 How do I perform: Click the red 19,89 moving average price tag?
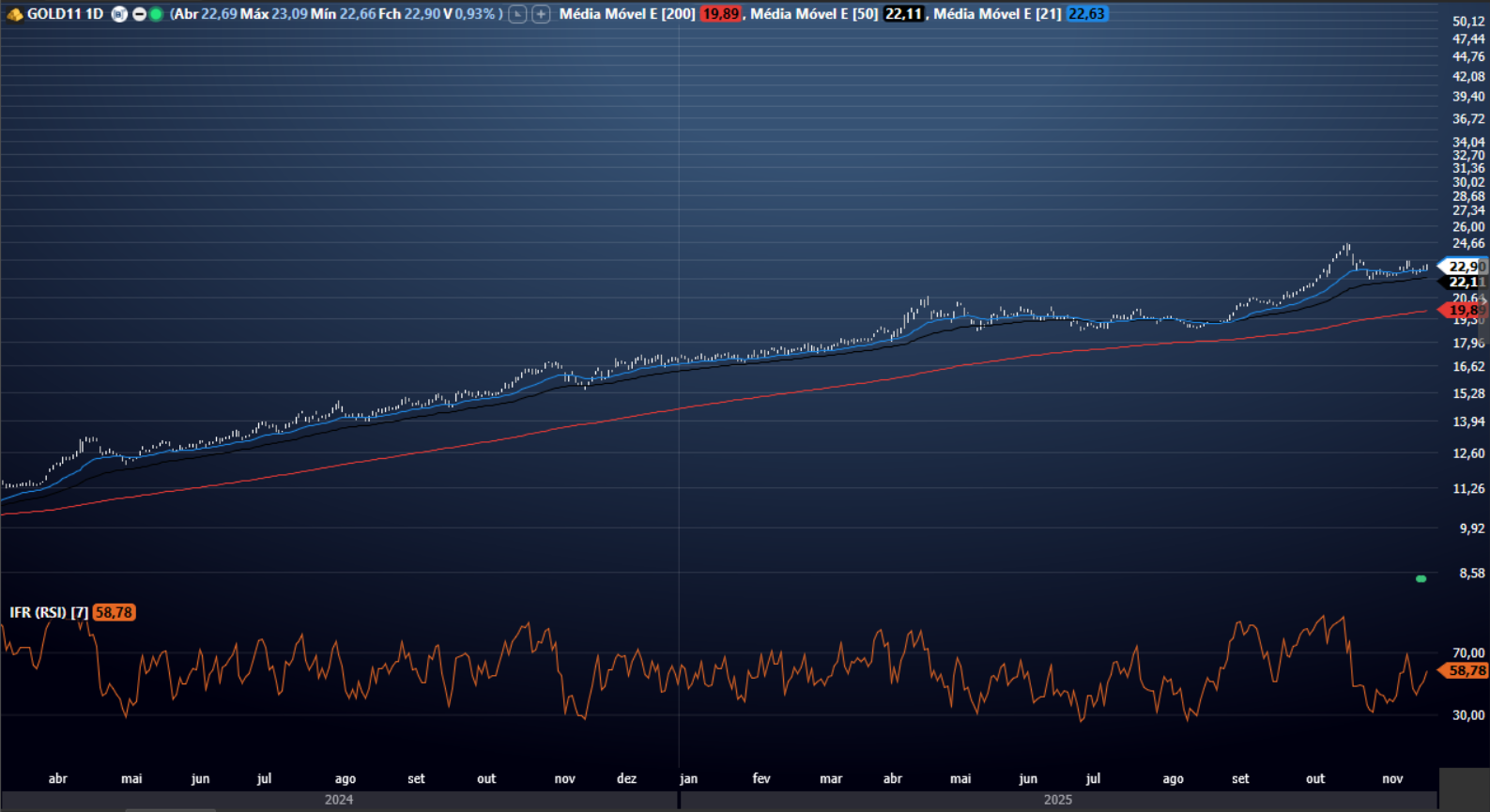[1462, 310]
